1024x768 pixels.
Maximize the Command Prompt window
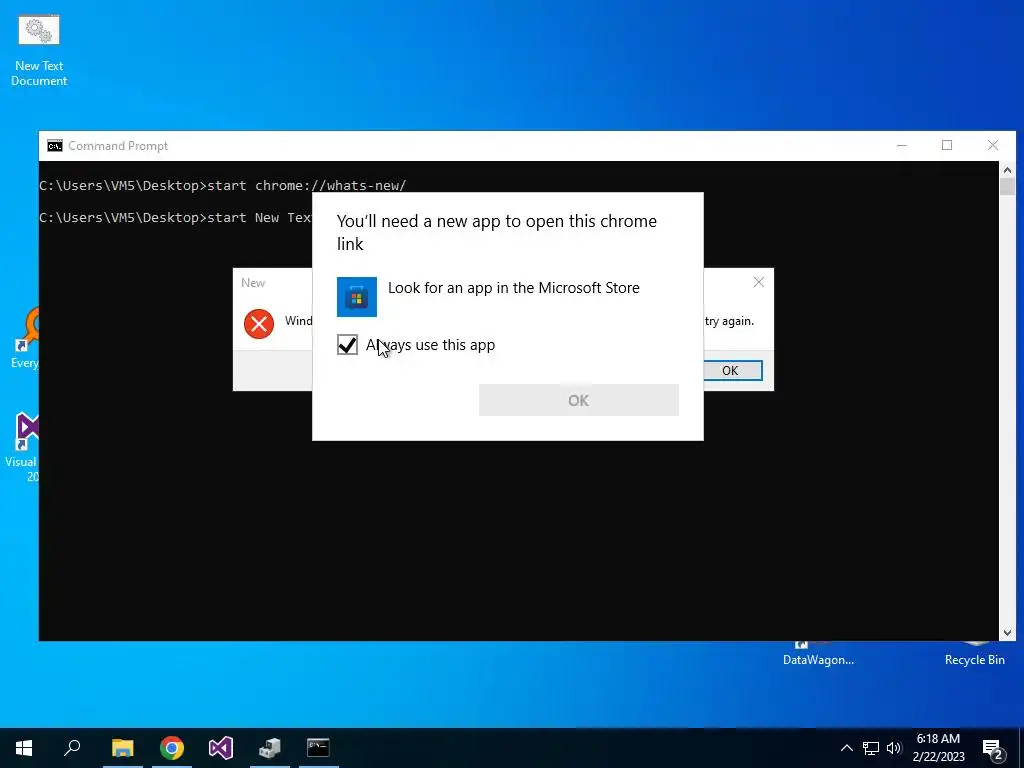tap(947, 145)
